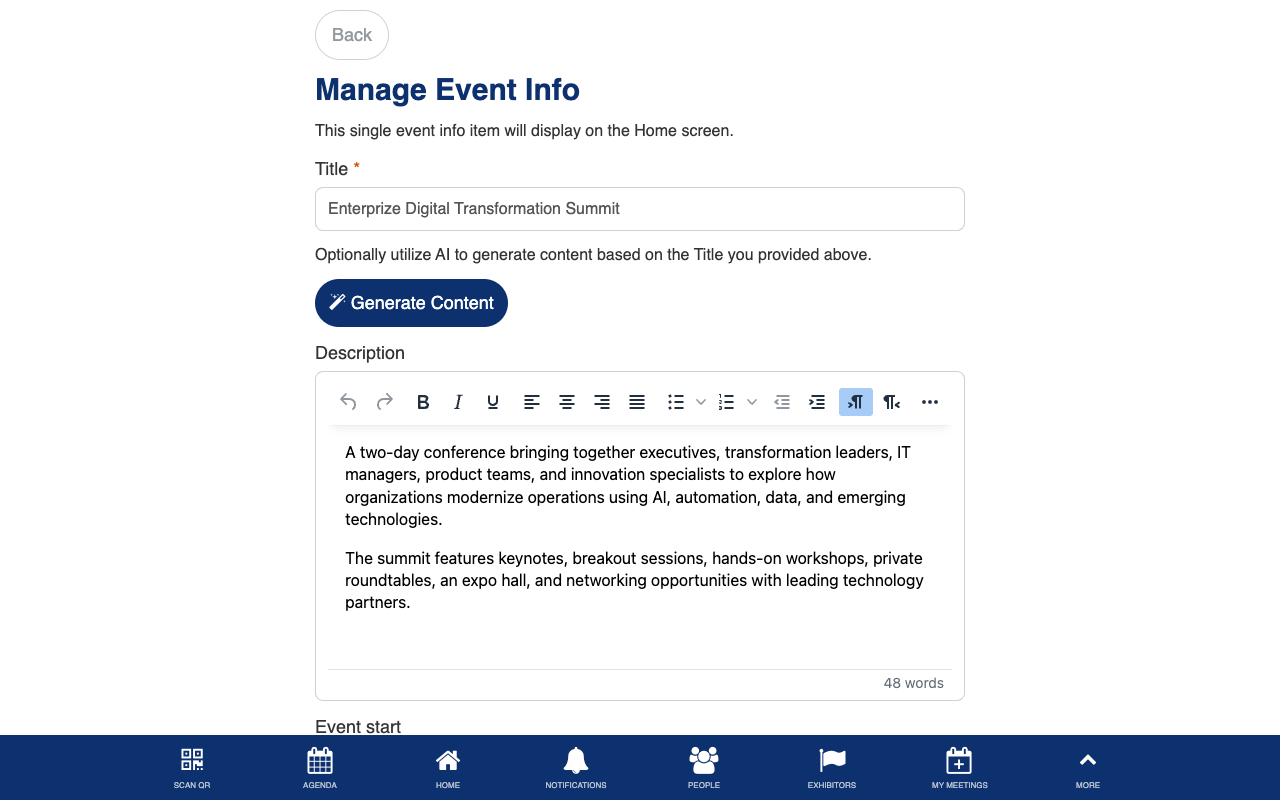The width and height of the screenshot is (1280, 800).
Task: Open the People section
Action: click(704, 768)
